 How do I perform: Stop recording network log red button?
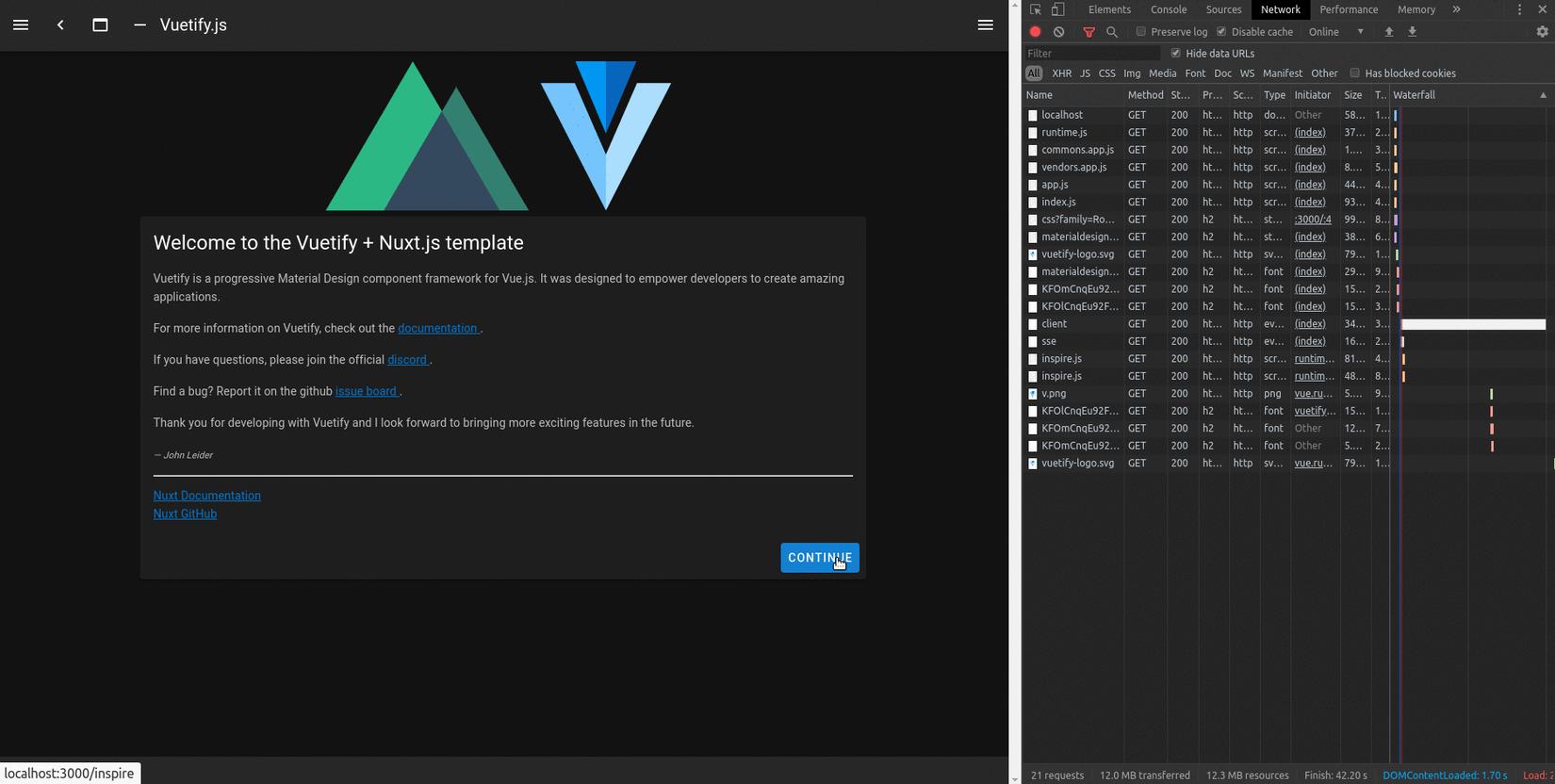[x=1036, y=32]
